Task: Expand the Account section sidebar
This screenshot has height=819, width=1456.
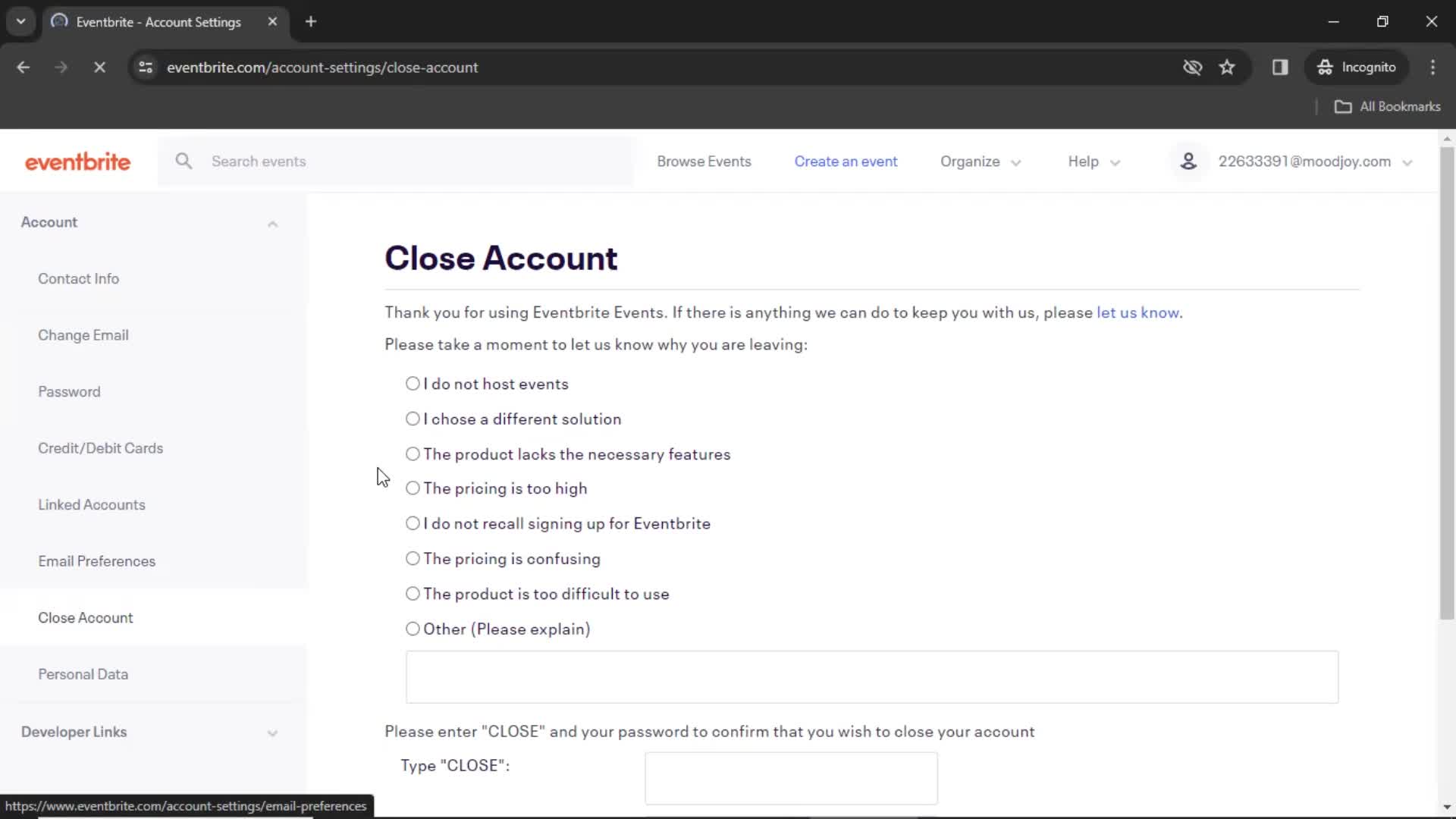Action: click(273, 222)
